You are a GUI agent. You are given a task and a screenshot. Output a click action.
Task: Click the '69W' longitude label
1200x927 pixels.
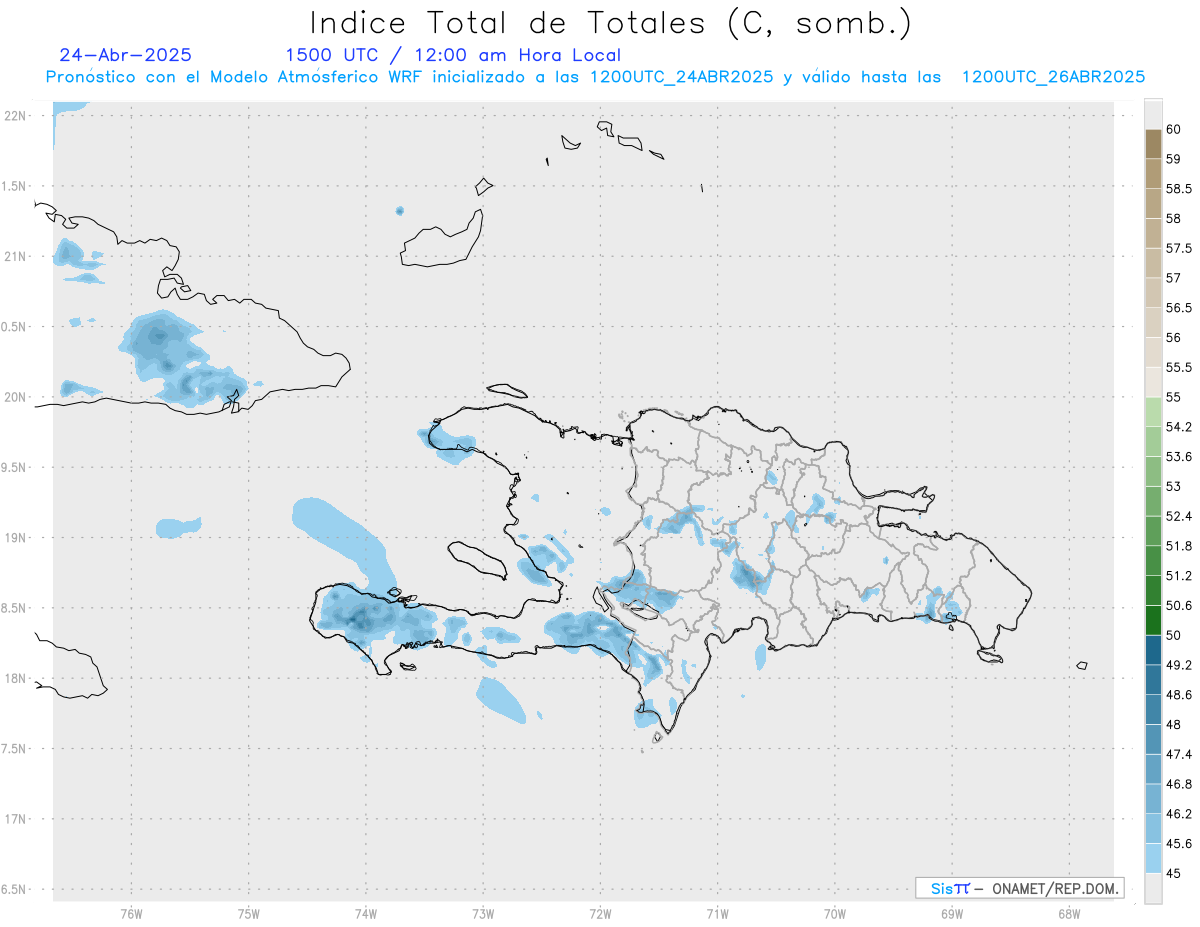(952, 913)
